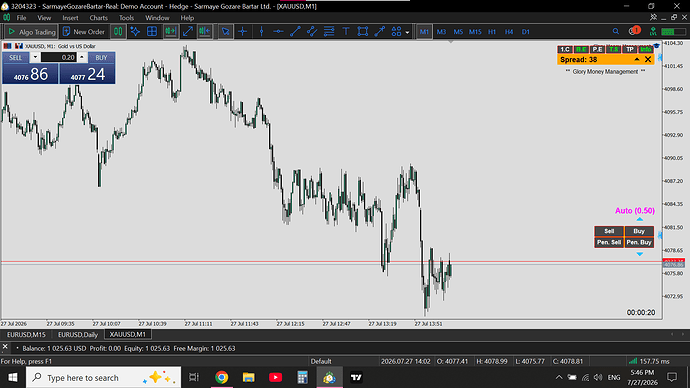Switch to H4 timeframe
This screenshot has width=690, height=388.
pos(509,32)
